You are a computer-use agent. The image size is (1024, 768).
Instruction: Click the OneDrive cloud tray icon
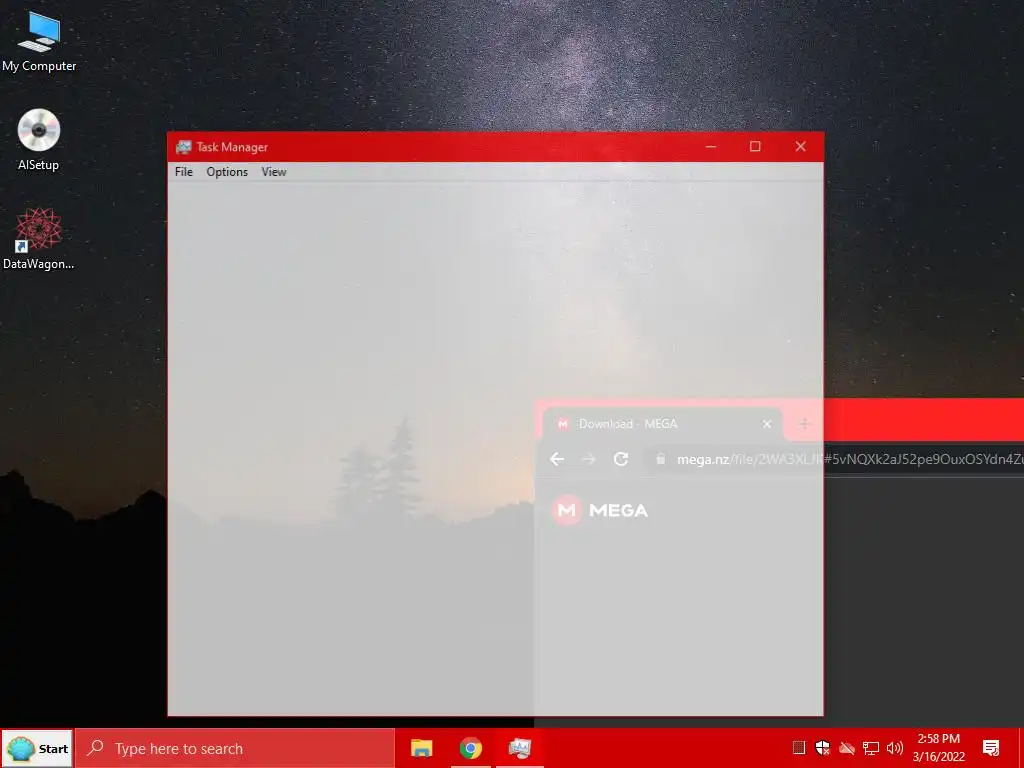(847, 748)
